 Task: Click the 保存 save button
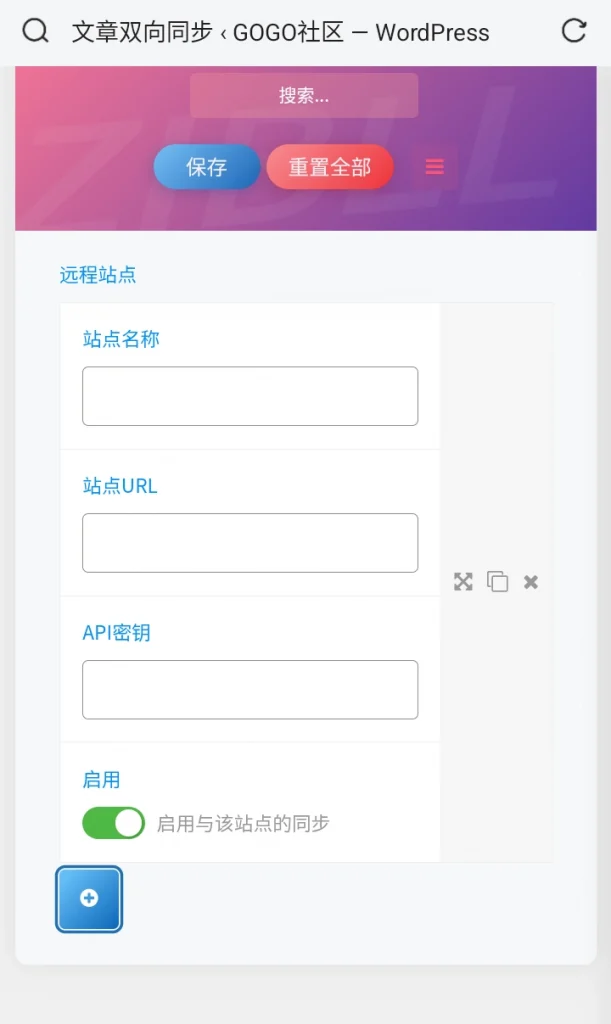[207, 167]
